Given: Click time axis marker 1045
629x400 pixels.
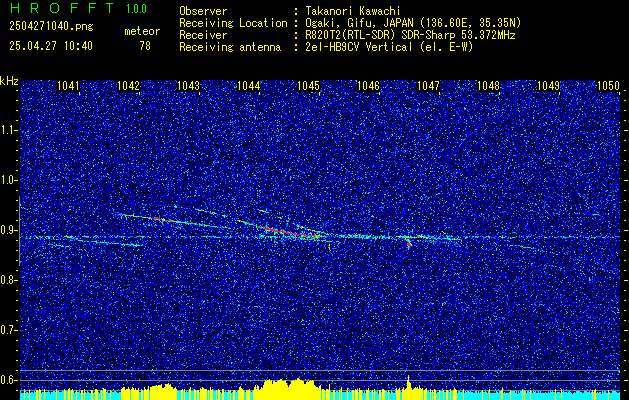Looking at the screenshot, I should [x=309, y=85].
